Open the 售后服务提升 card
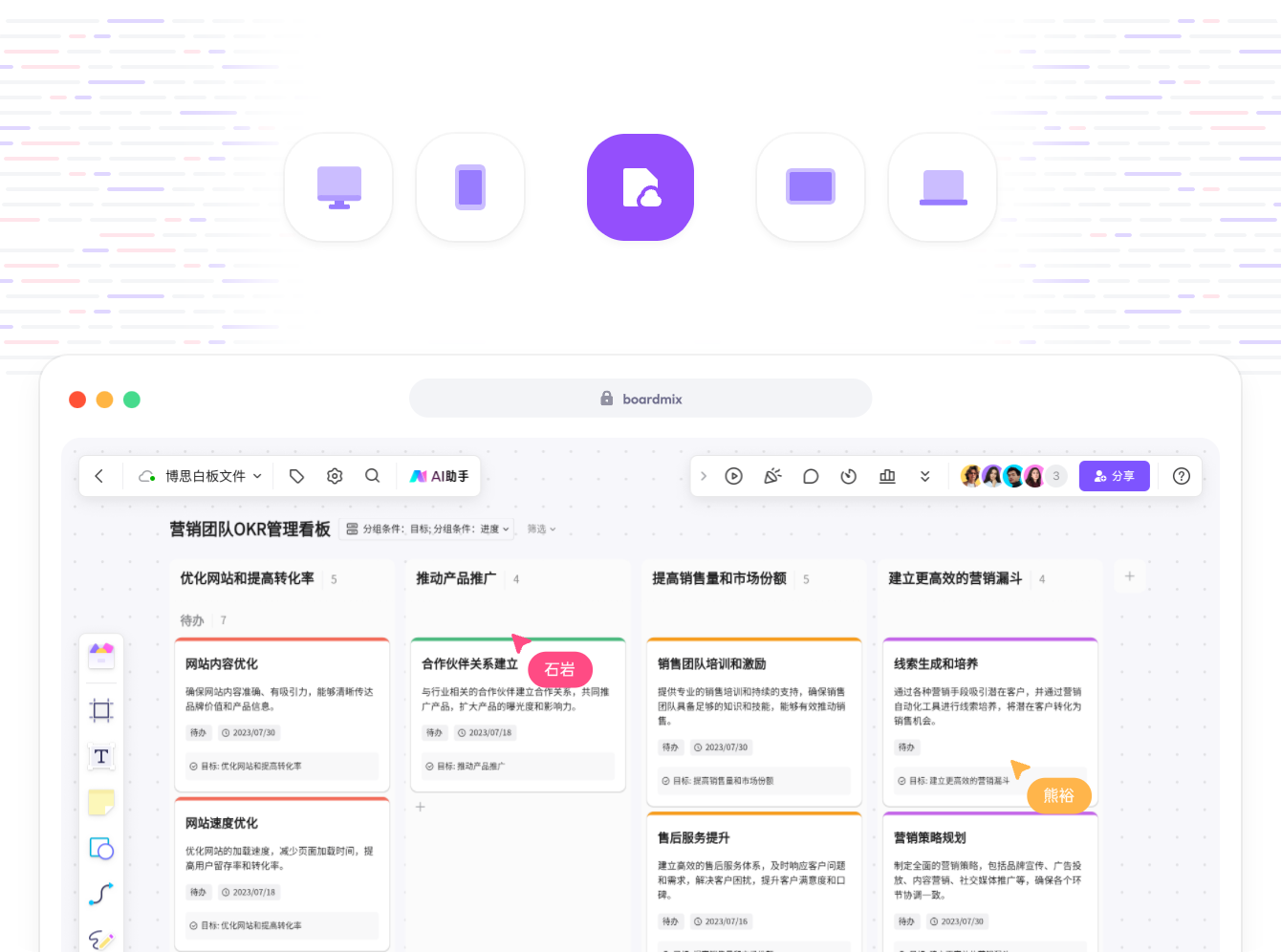Viewport: 1281px width, 952px height. click(754, 881)
